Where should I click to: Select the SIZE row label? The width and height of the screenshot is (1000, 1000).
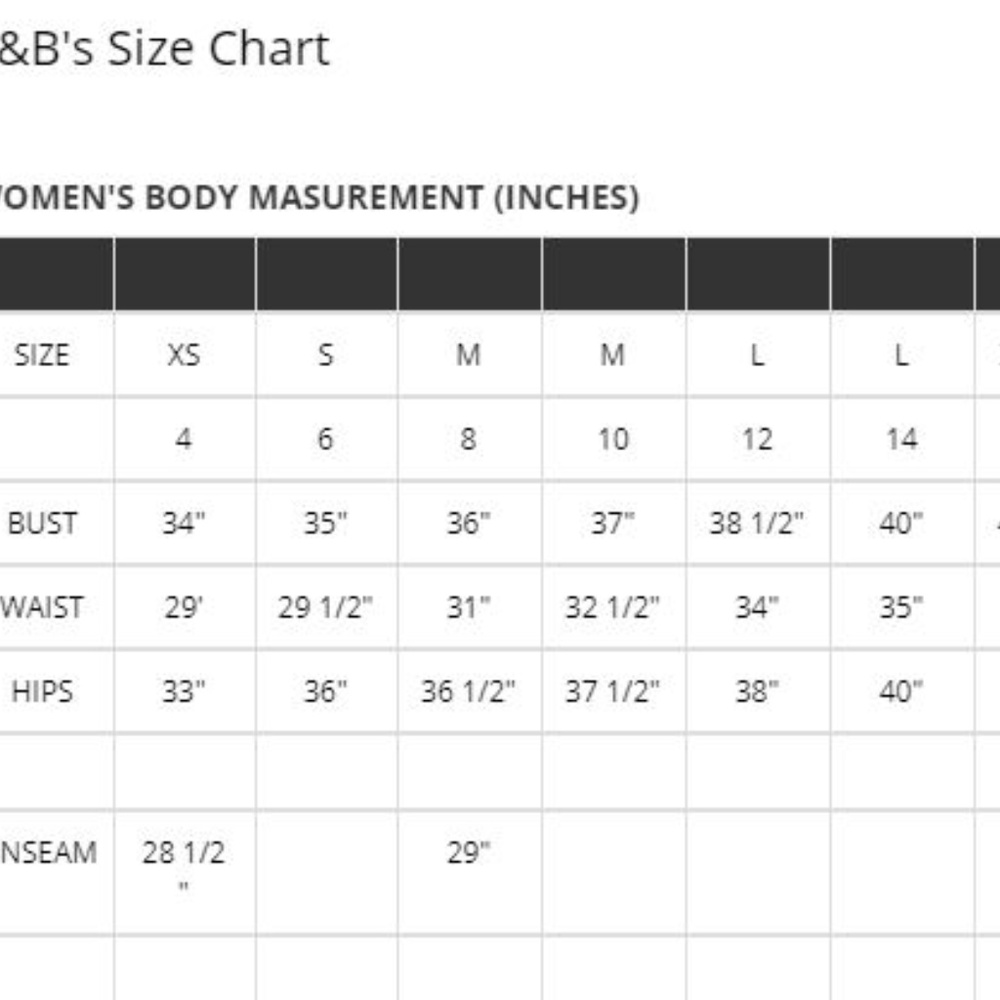(42, 355)
